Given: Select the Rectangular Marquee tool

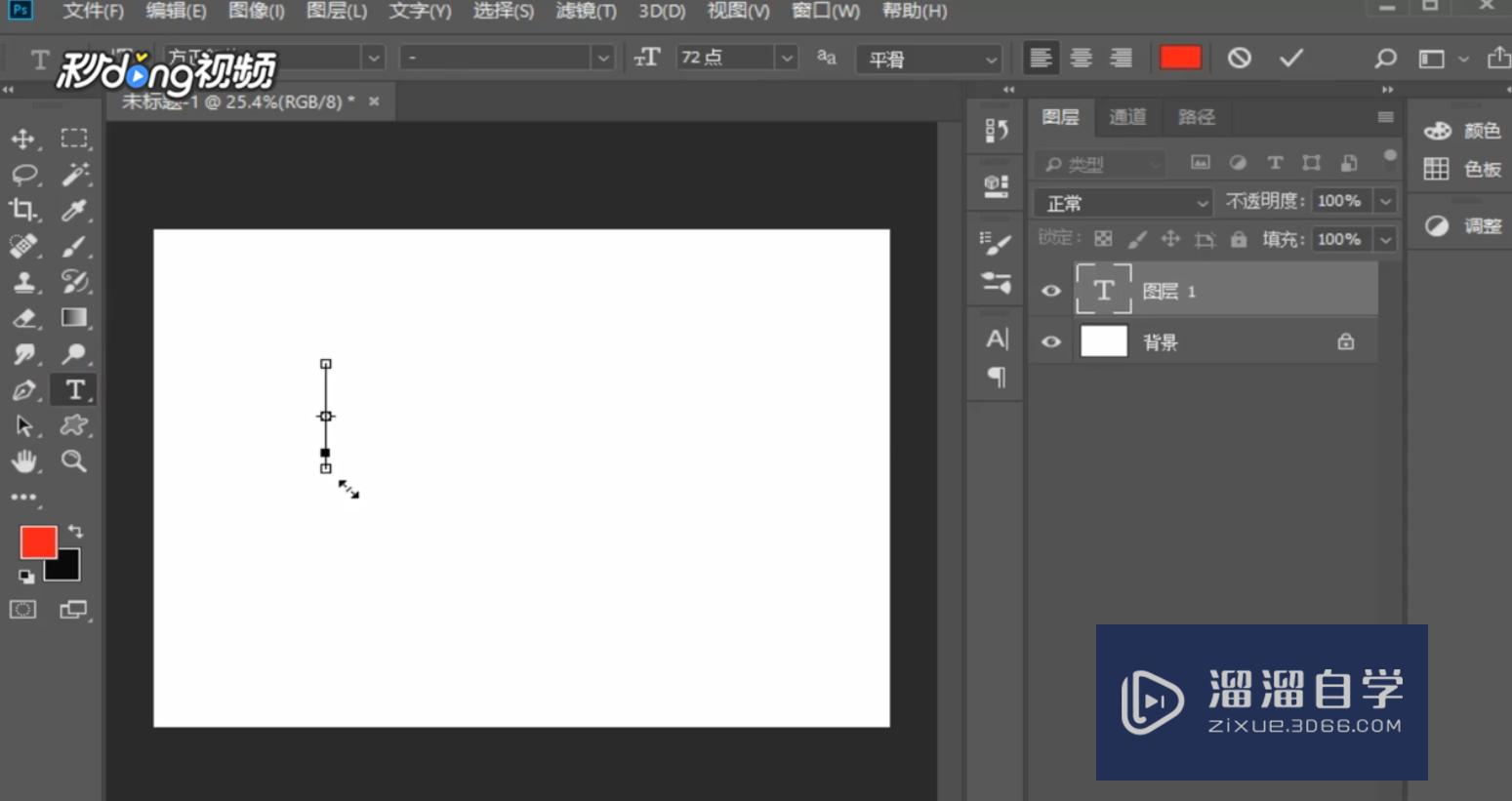Looking at the screenshot, I should click(x=74, y=139).
